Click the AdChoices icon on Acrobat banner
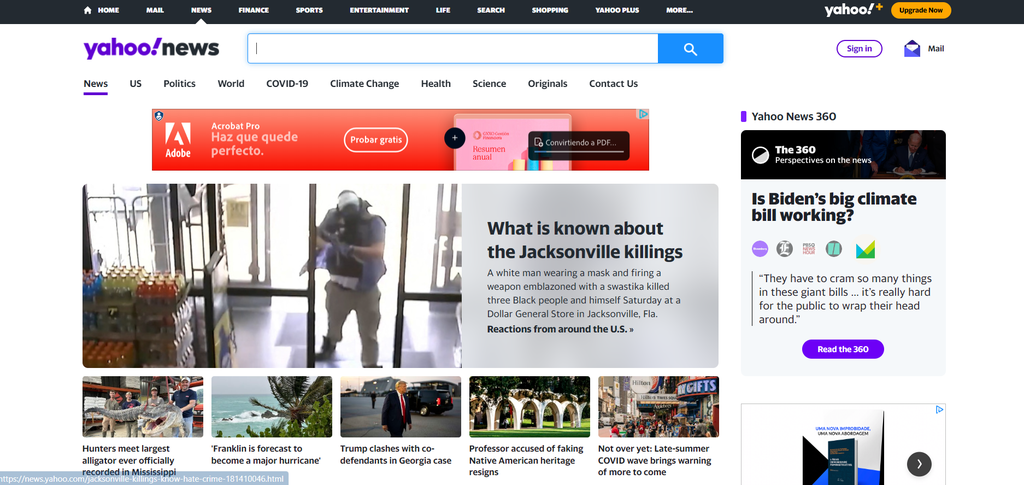The height and width of the screenshot is (485, 1024). 645,115
